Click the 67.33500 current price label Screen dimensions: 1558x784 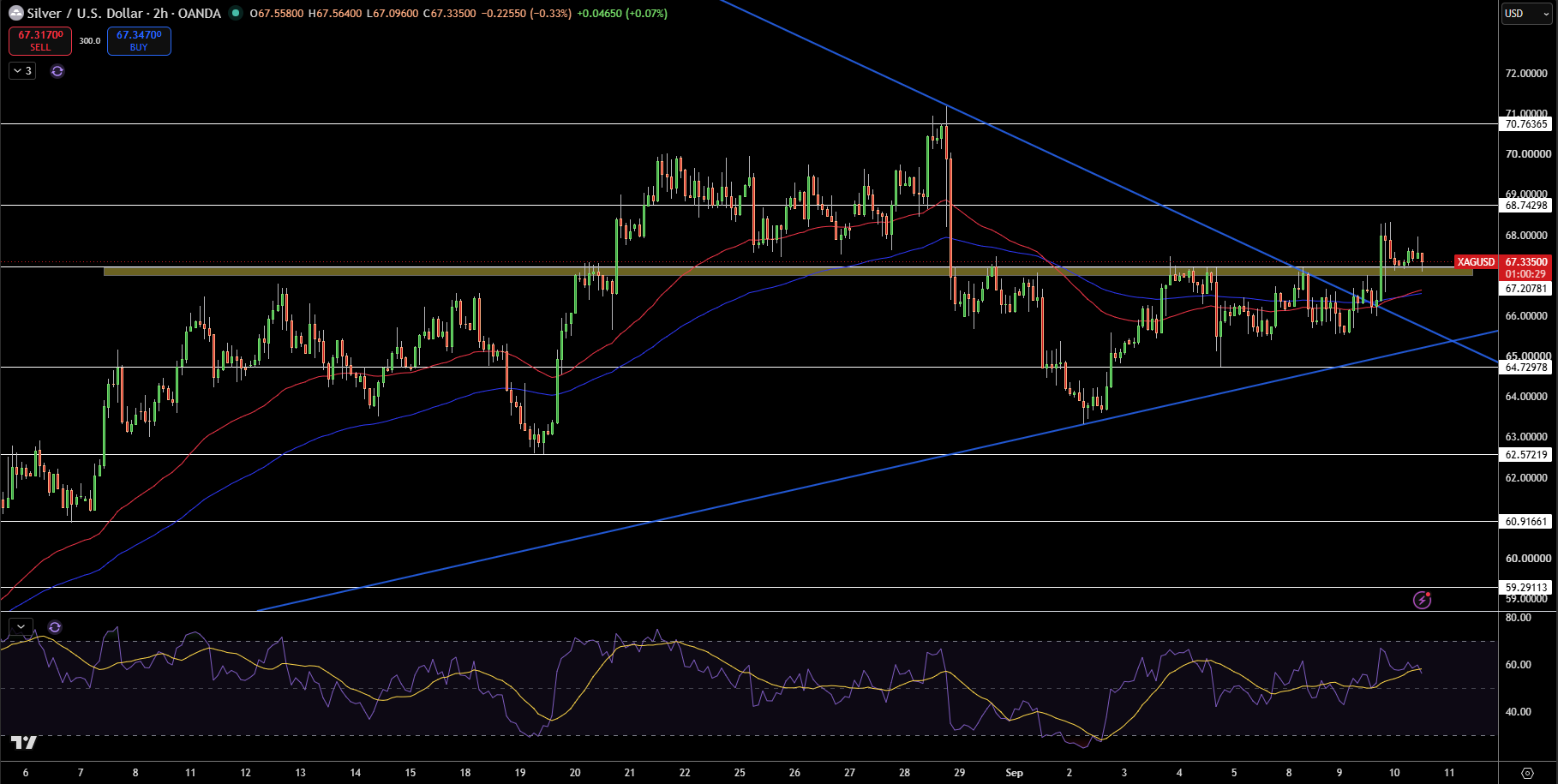pos(1526,262)
